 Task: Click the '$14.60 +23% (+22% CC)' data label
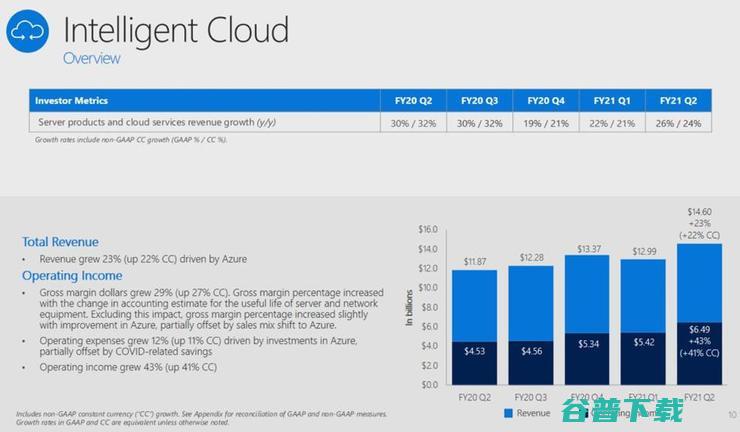click(x=699, y=223)
